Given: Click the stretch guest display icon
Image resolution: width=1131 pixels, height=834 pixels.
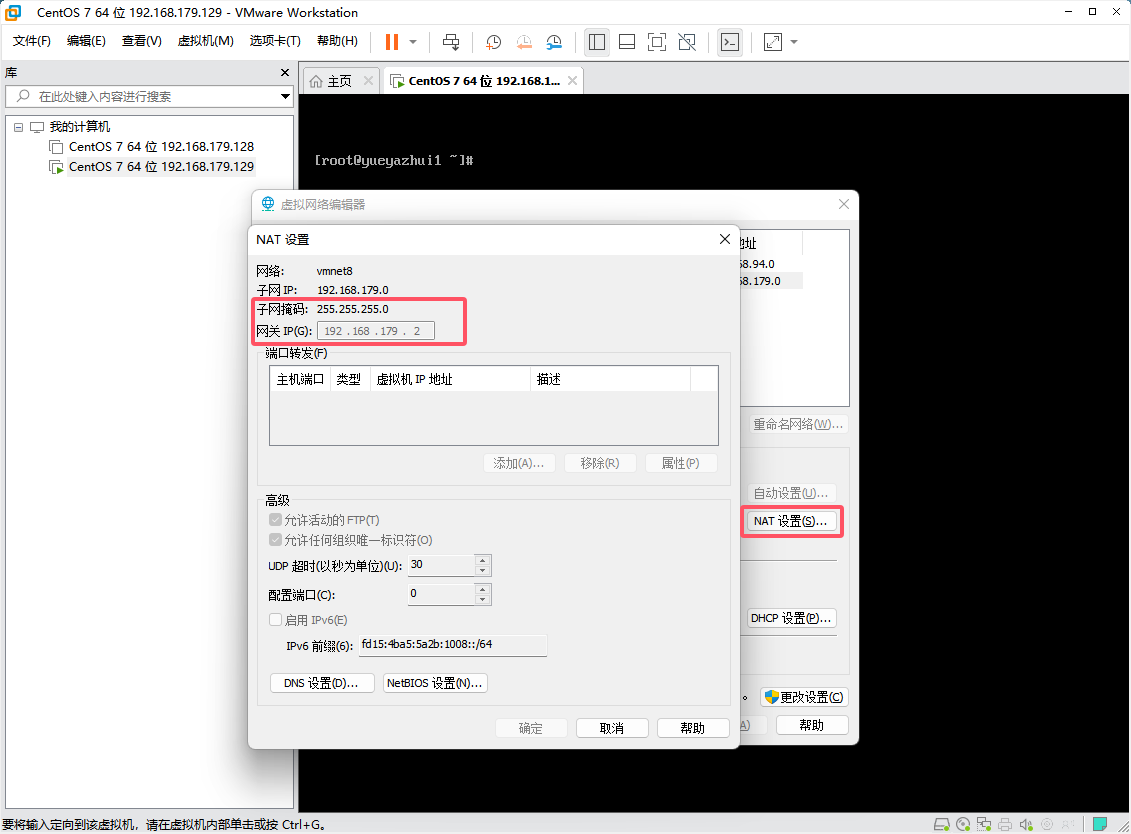Looking at the screenshot, I should (x=773, y=42).
